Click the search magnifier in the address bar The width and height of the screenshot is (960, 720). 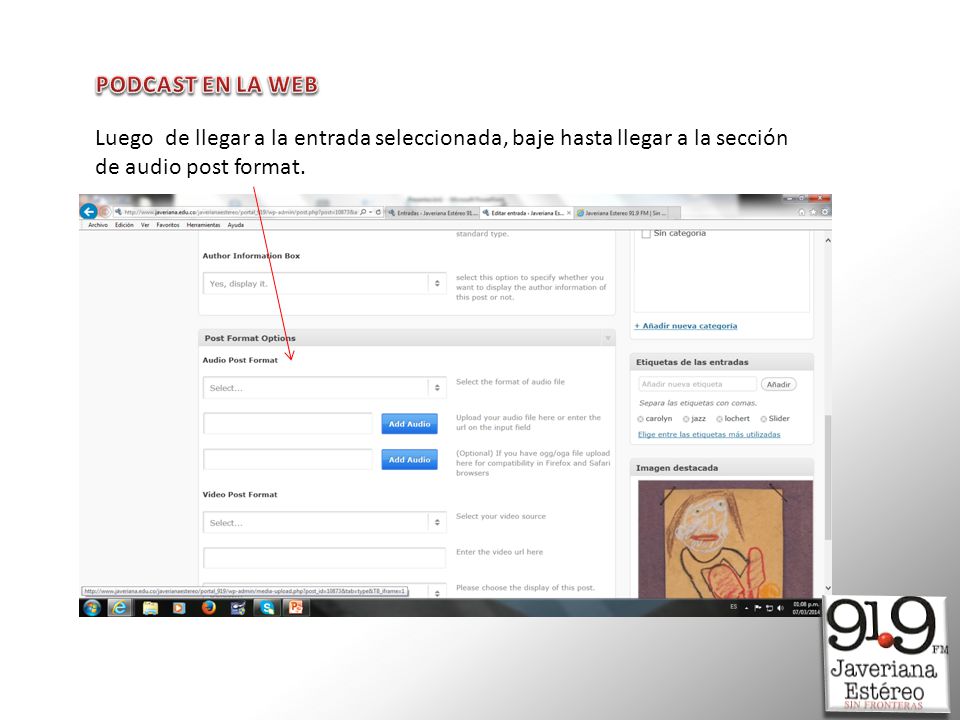click(x=363, y=212)
